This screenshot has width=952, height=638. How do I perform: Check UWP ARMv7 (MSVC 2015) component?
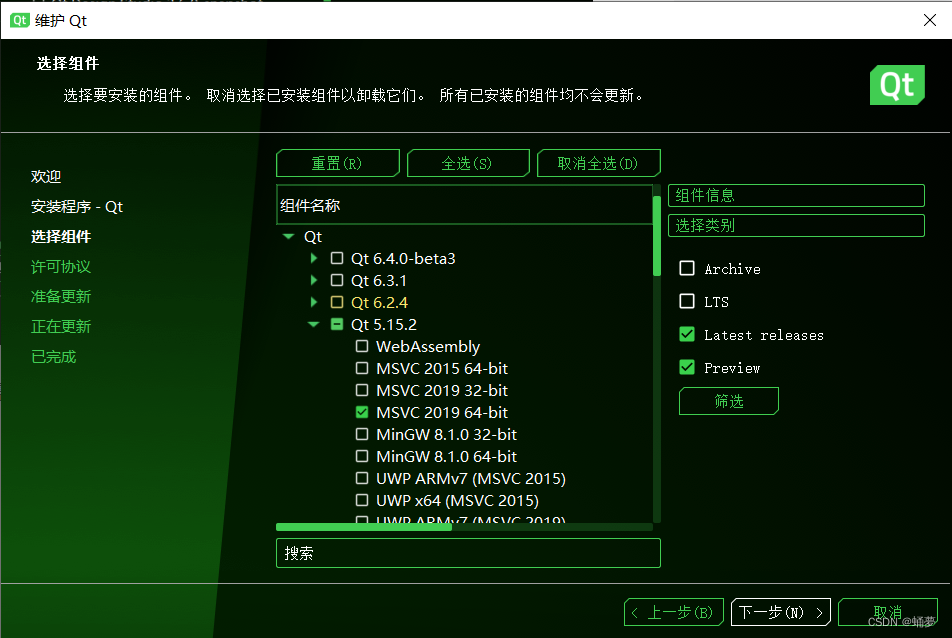click(362, 478)
